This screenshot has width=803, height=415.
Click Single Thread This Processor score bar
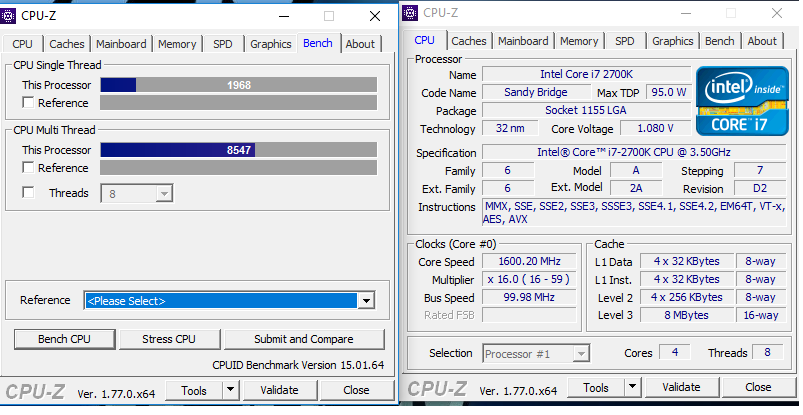[239, 85]
